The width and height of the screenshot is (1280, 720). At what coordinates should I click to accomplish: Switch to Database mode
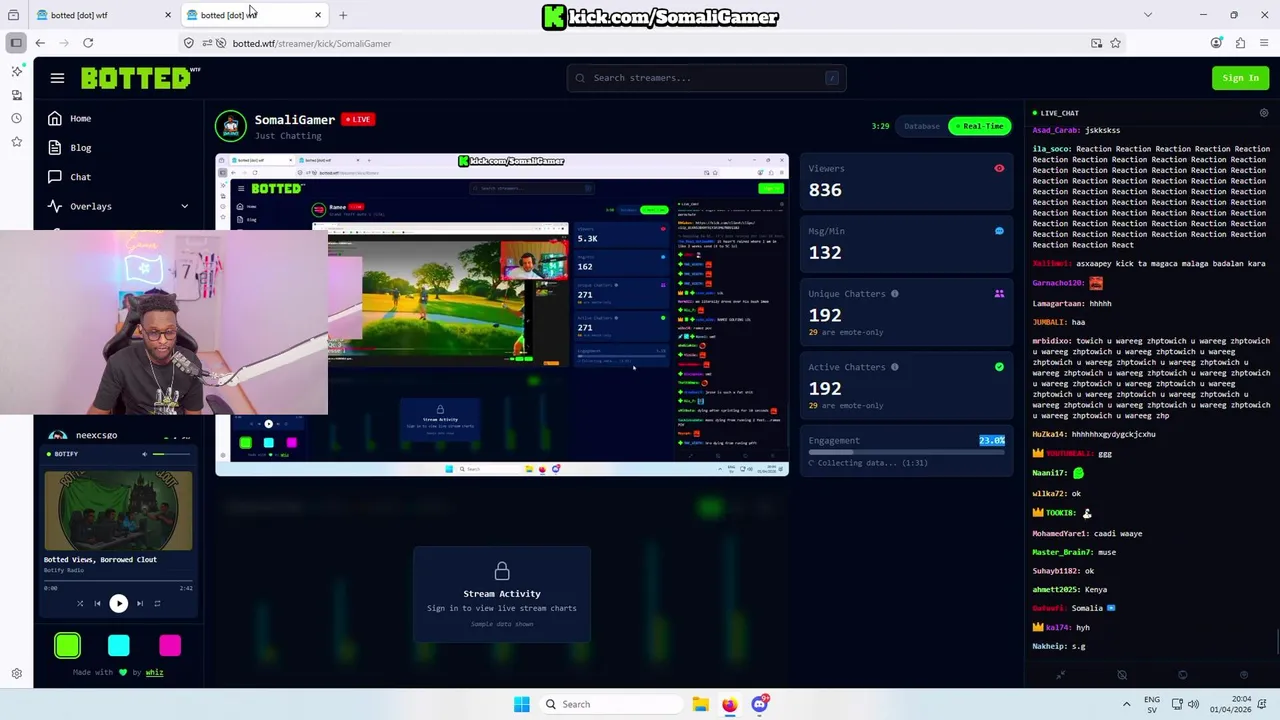(x=922, y=126)
